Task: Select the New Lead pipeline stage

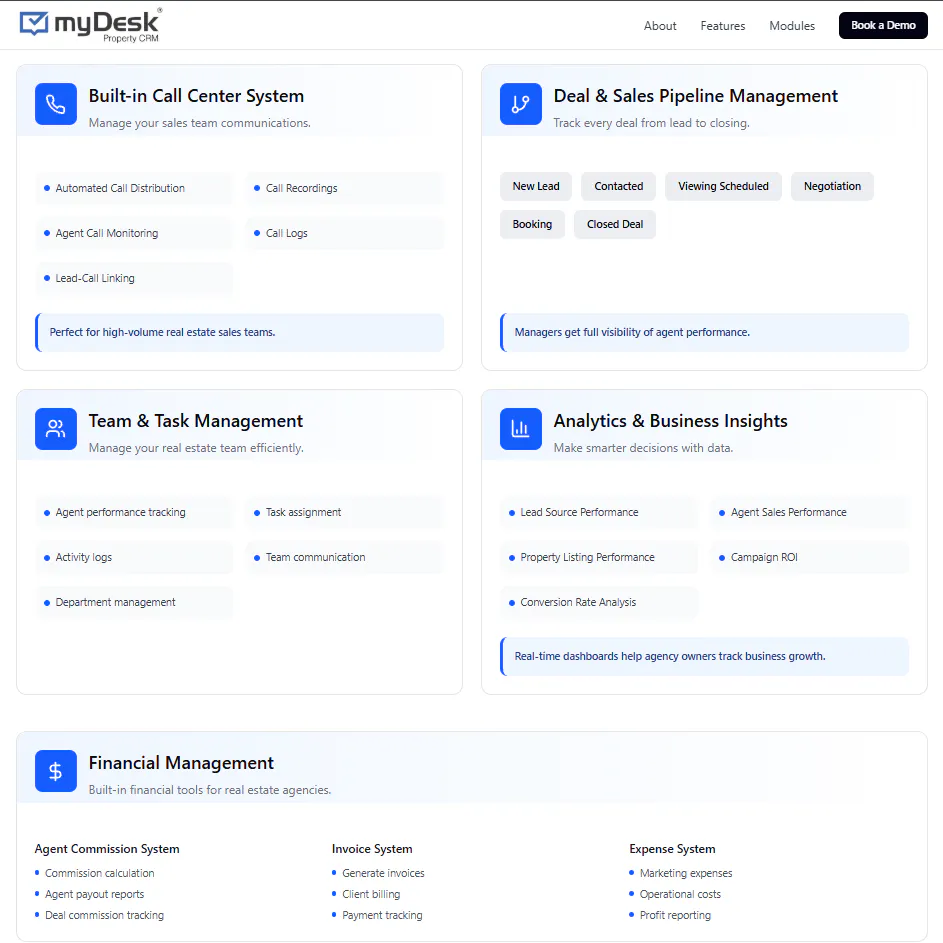Action: click(x=536, y=186)
